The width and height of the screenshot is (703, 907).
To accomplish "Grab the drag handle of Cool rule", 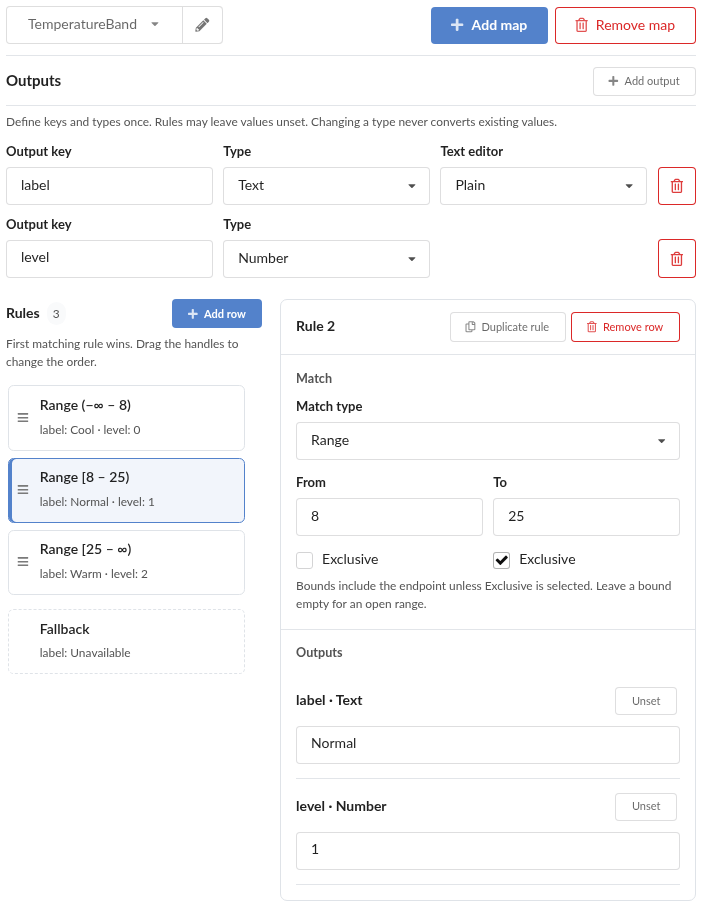I will tap(23, 418).
